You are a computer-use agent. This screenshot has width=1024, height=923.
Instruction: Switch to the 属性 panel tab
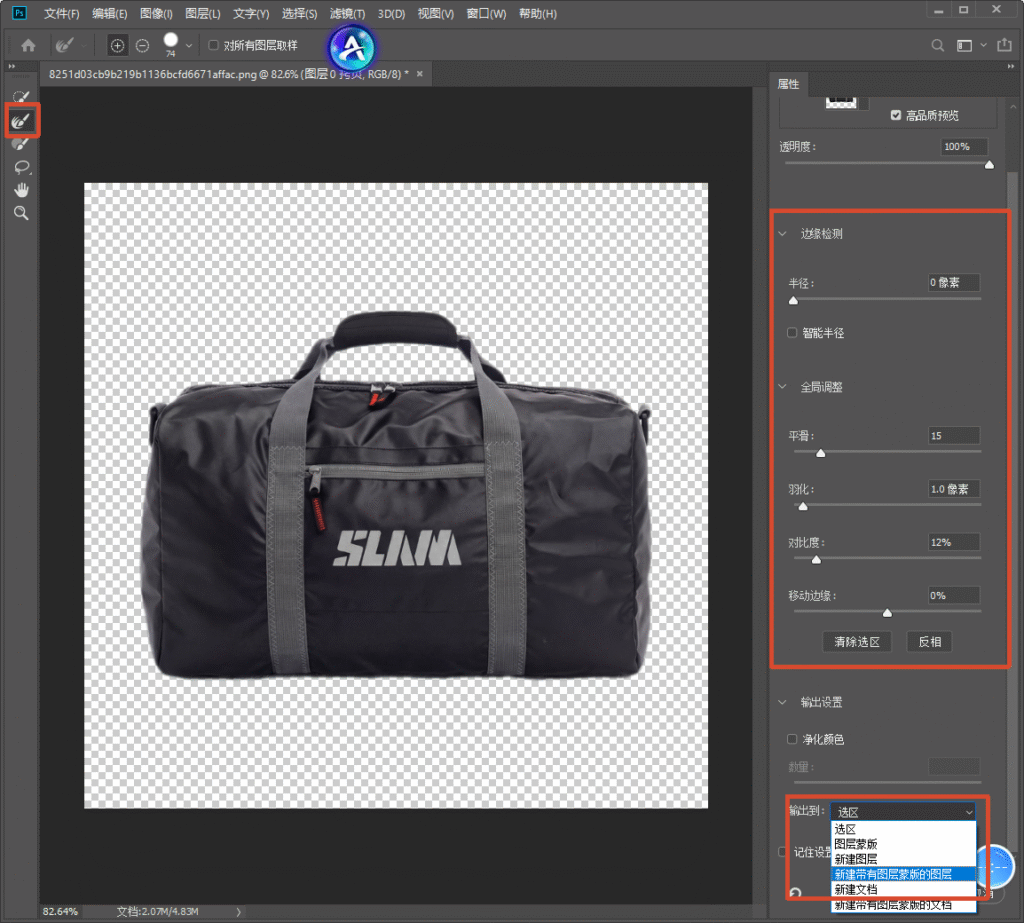point(788,84)
